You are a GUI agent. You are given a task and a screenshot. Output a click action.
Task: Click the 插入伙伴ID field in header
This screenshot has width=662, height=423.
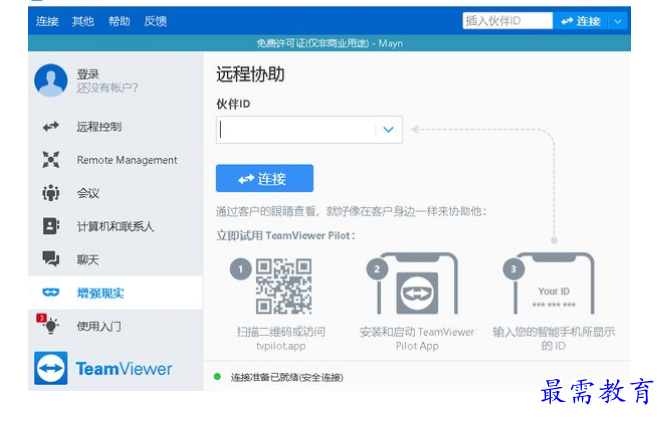coord(507,21)
